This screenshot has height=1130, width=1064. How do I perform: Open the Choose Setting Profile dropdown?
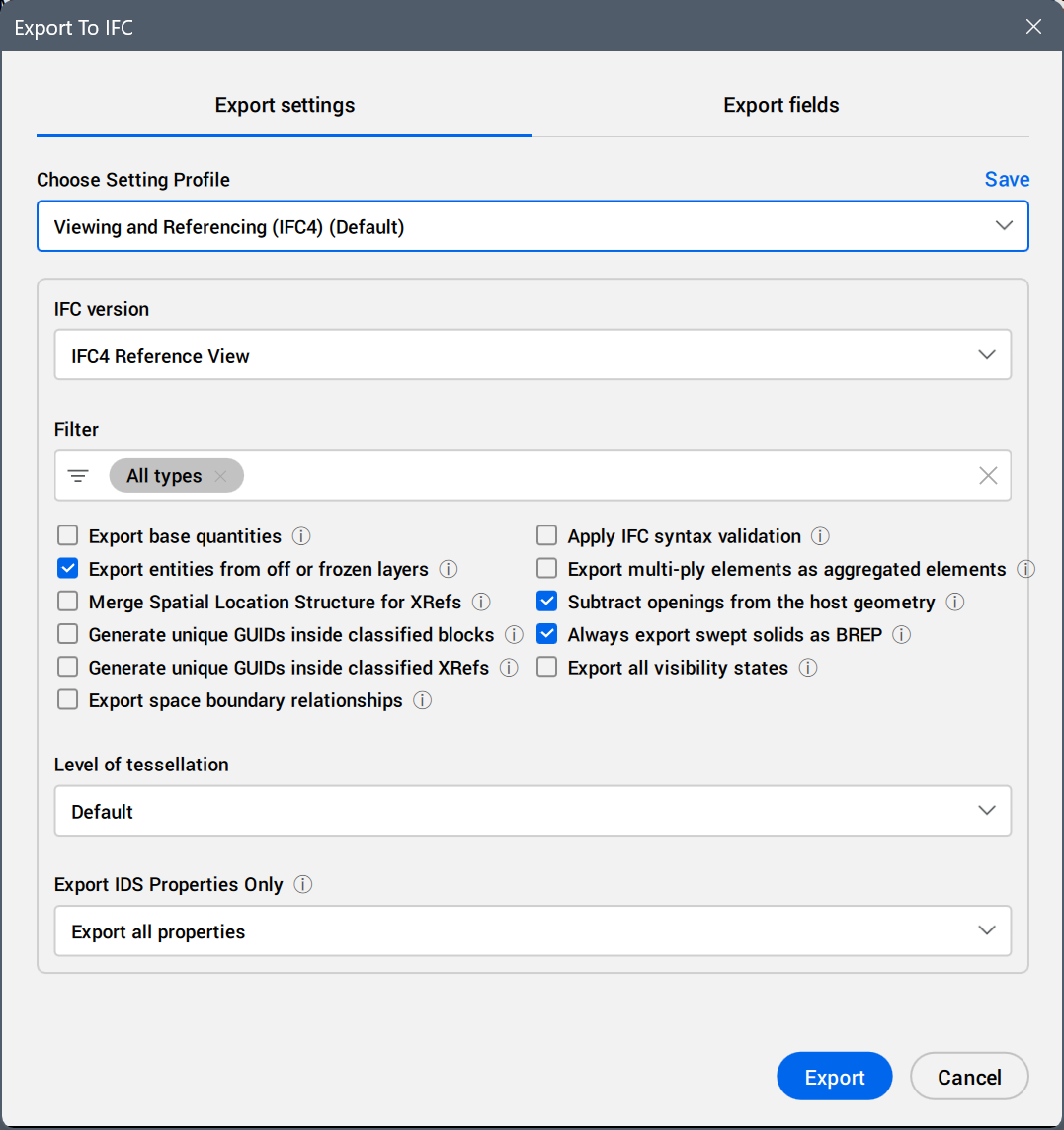532,226
